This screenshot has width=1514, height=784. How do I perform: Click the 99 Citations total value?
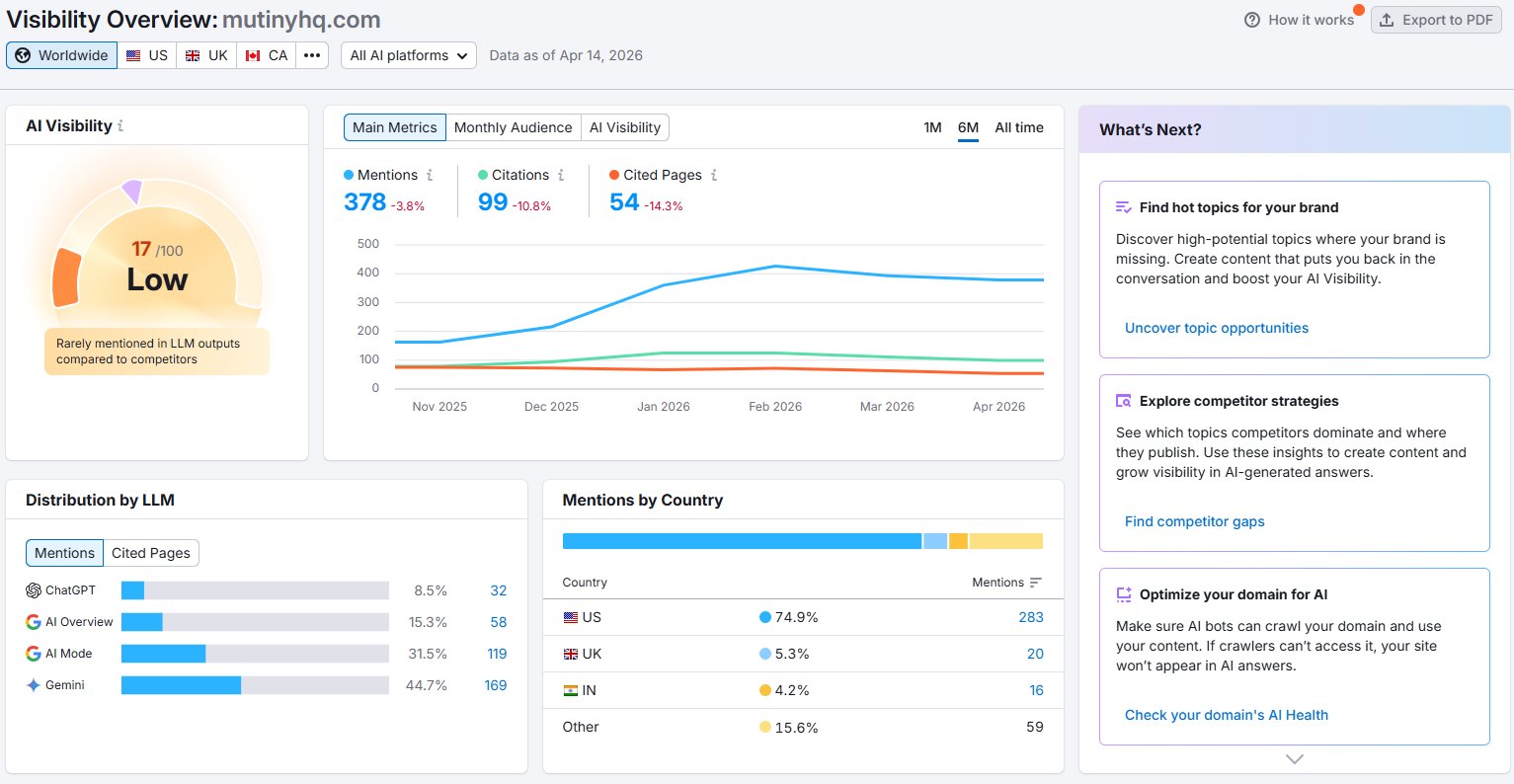coord(493,202)
